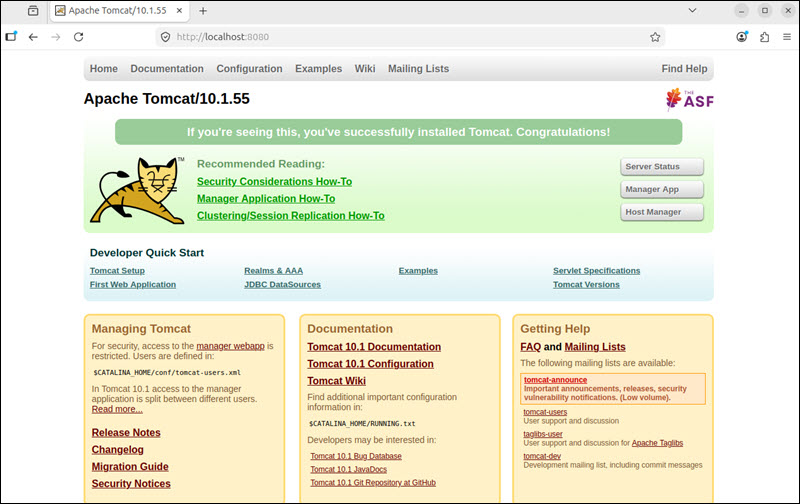Open the JDBC DataSources link
This screenshot has width=800, height=504.
point(282,285)
